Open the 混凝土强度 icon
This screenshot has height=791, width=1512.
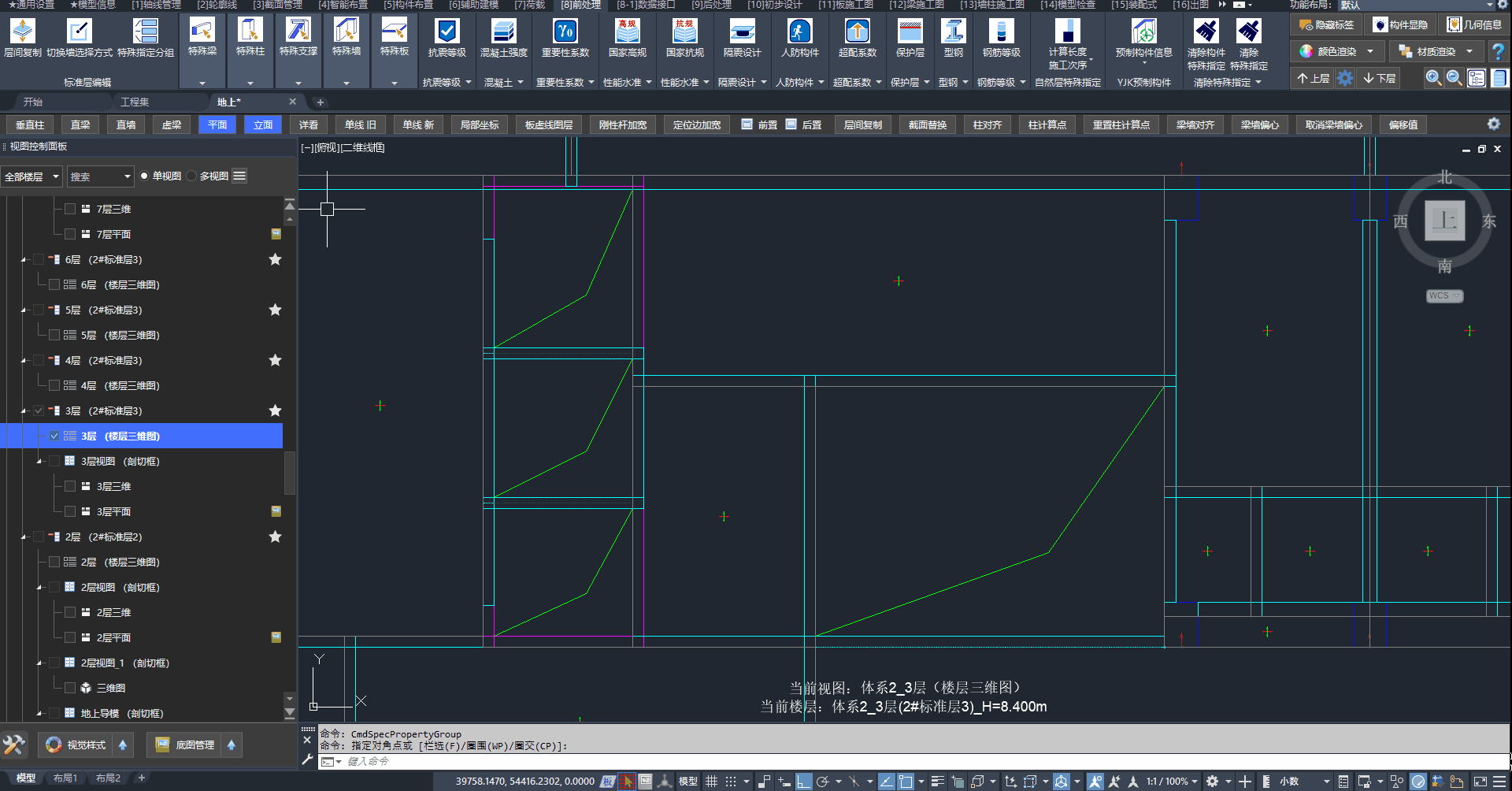(x=504, y=32)
